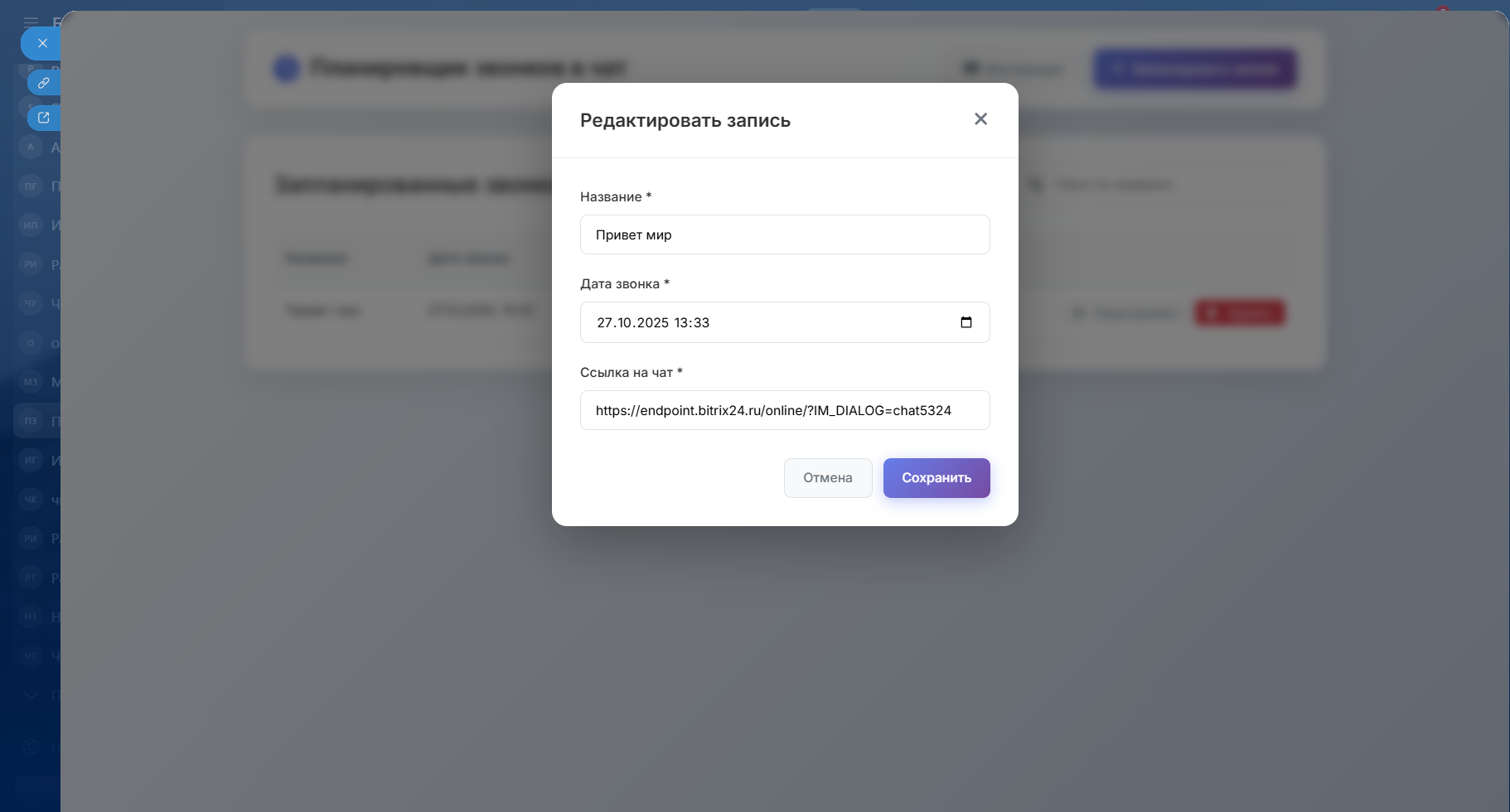Open the 'ЧК' sidebar menu item
The width and height of the screenshot is (1510, 812).
[31, 500]
